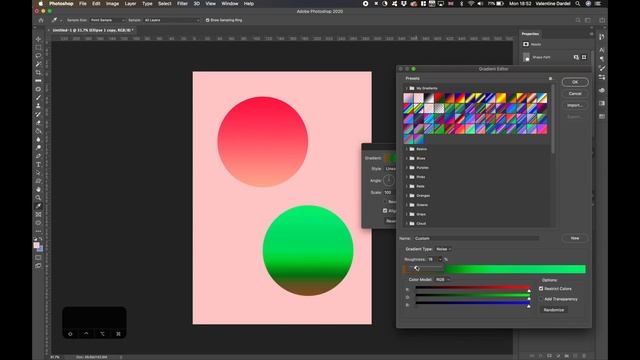Screen dimensions: 640x360
Task: Click the Wi-Fi status icon in menu bar
Action: [471, 4]
